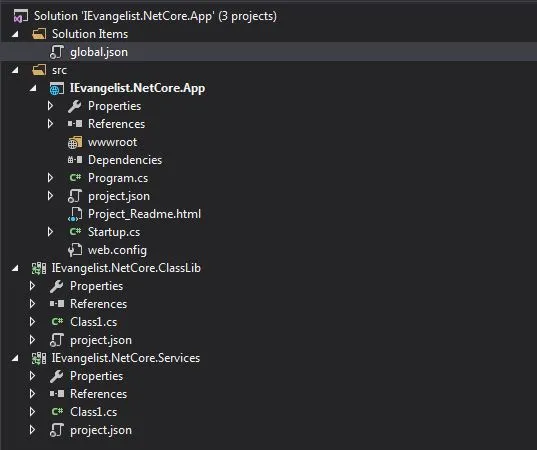Click the web.config file icon

[75, 250]
